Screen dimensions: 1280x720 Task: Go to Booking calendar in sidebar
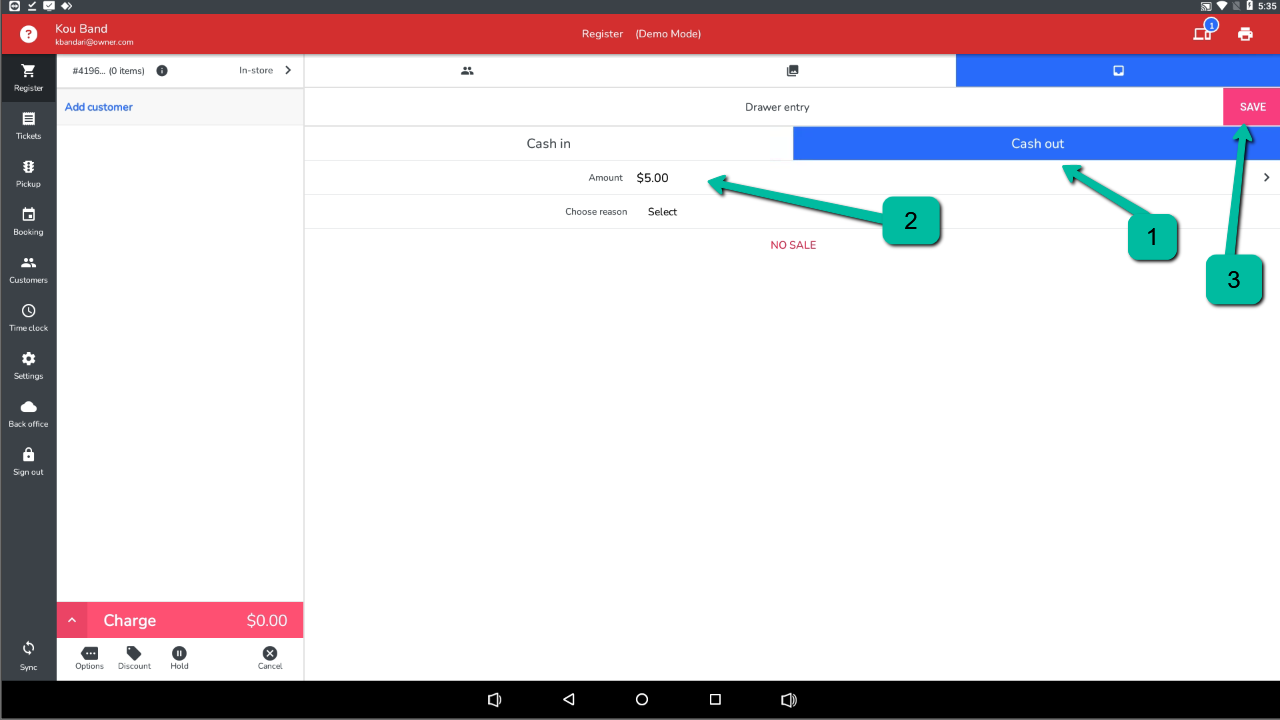pyautogui.click(x=28, y=221)
